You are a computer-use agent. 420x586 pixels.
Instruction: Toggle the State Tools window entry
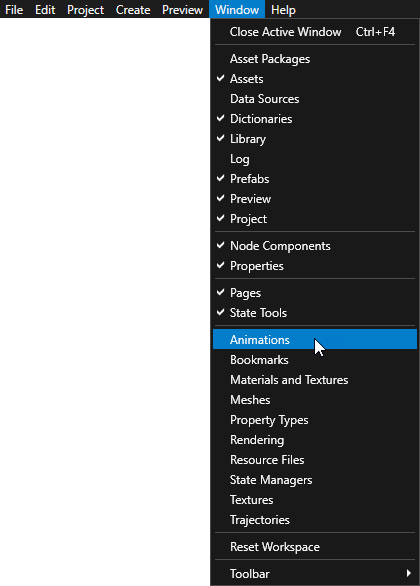click(x=315, y=313)
